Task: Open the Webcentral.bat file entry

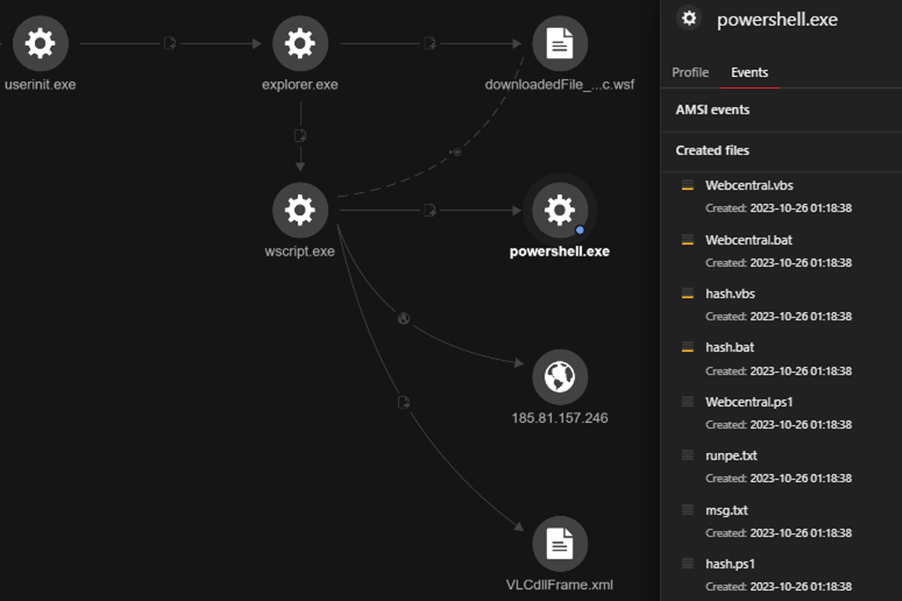Action: (x=748, y=240)
